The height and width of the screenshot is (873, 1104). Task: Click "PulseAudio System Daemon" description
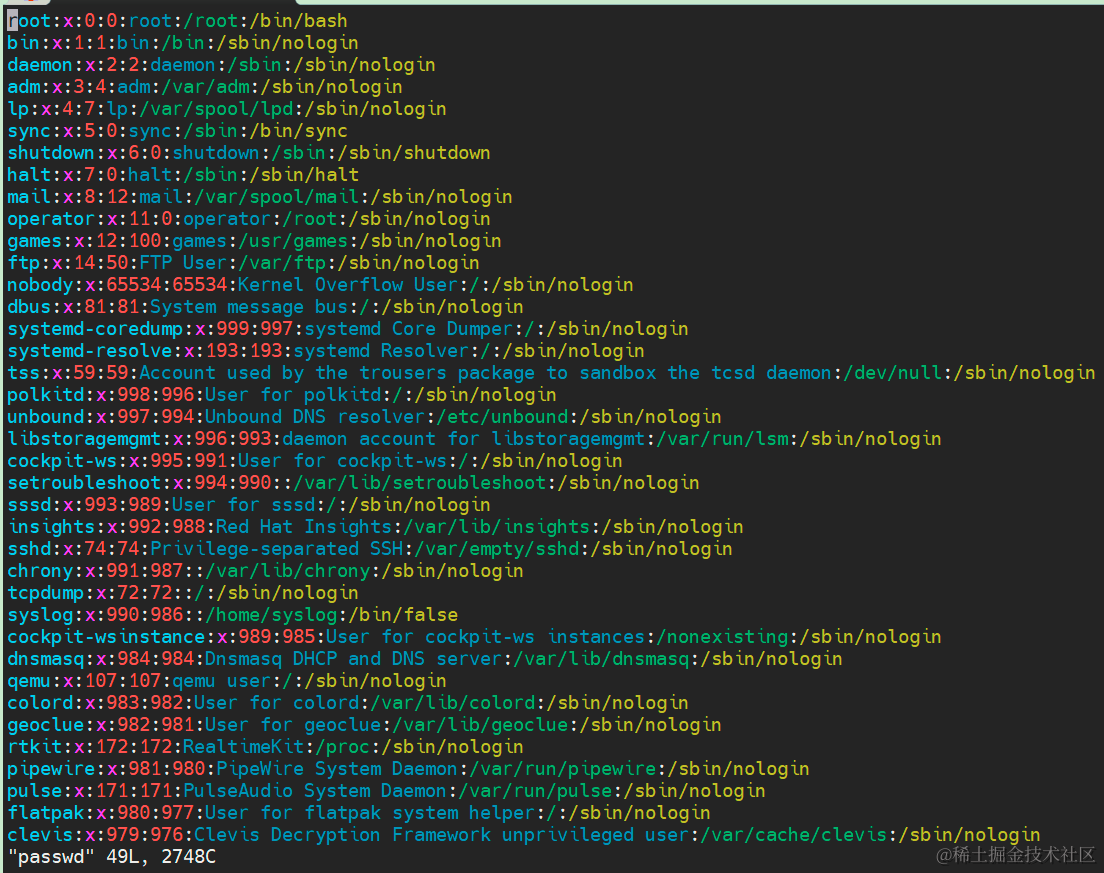315,791
